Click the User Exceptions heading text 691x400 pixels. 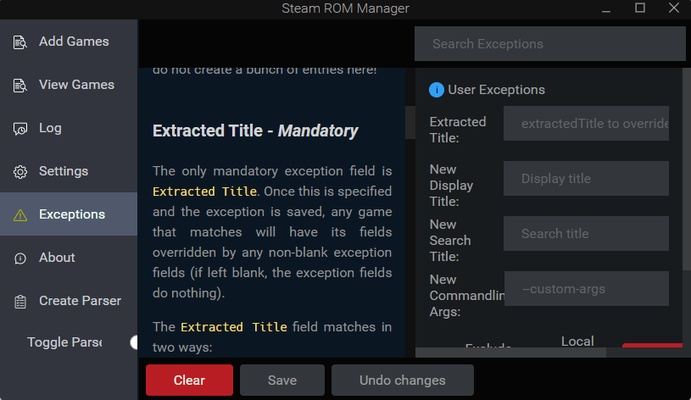click(x=496, y=90)
